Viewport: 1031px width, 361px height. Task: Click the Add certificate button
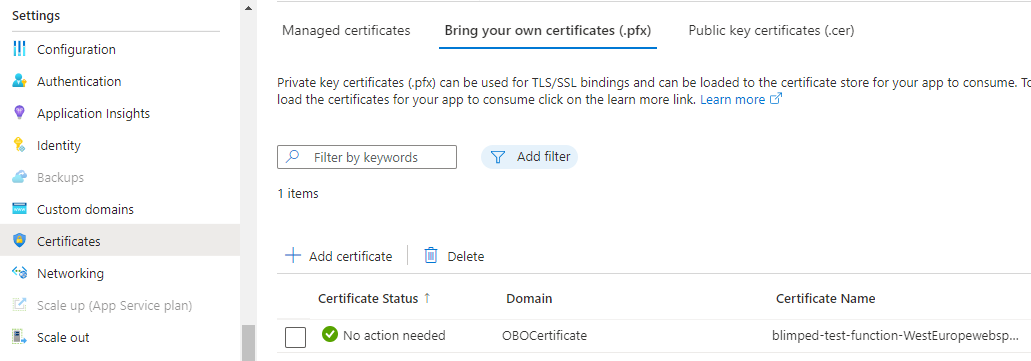tap(339, 256)
